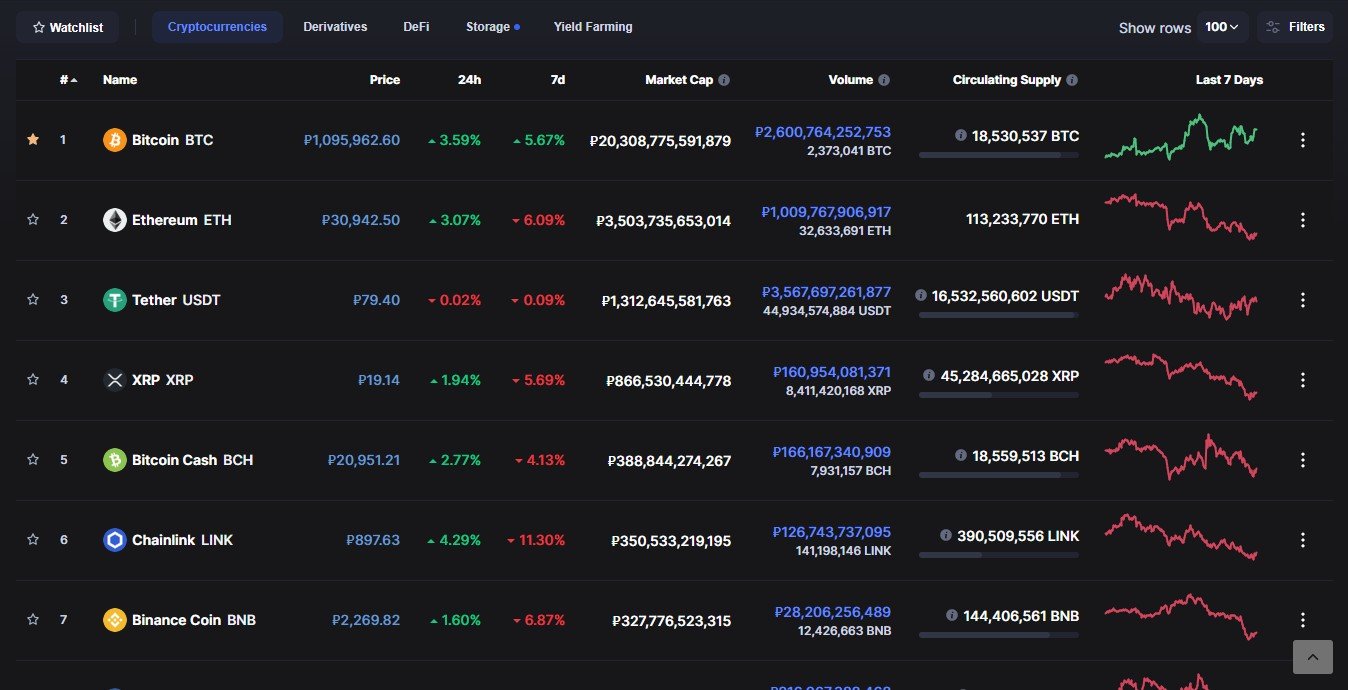
Task: Click Bitcoin circulating supply progress bar
Action: click(999, 155)
